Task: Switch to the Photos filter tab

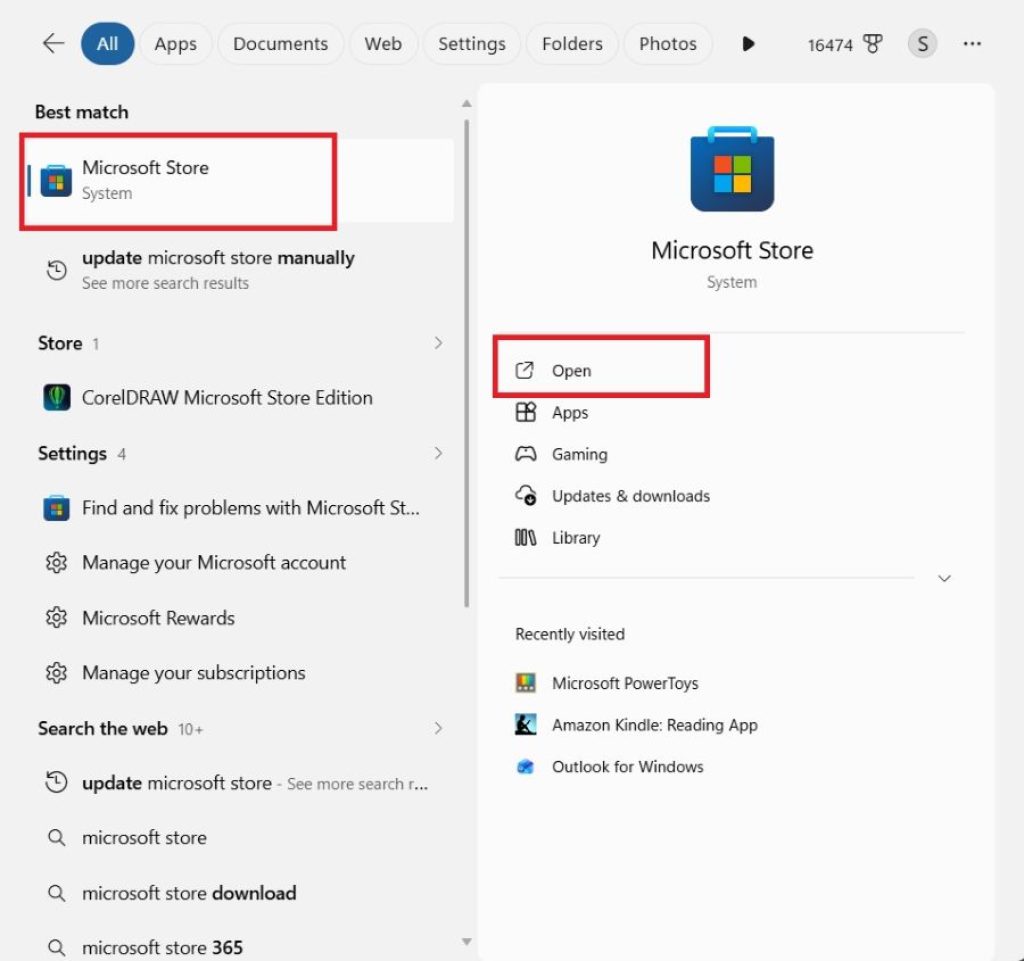Action: click(667, 44)
